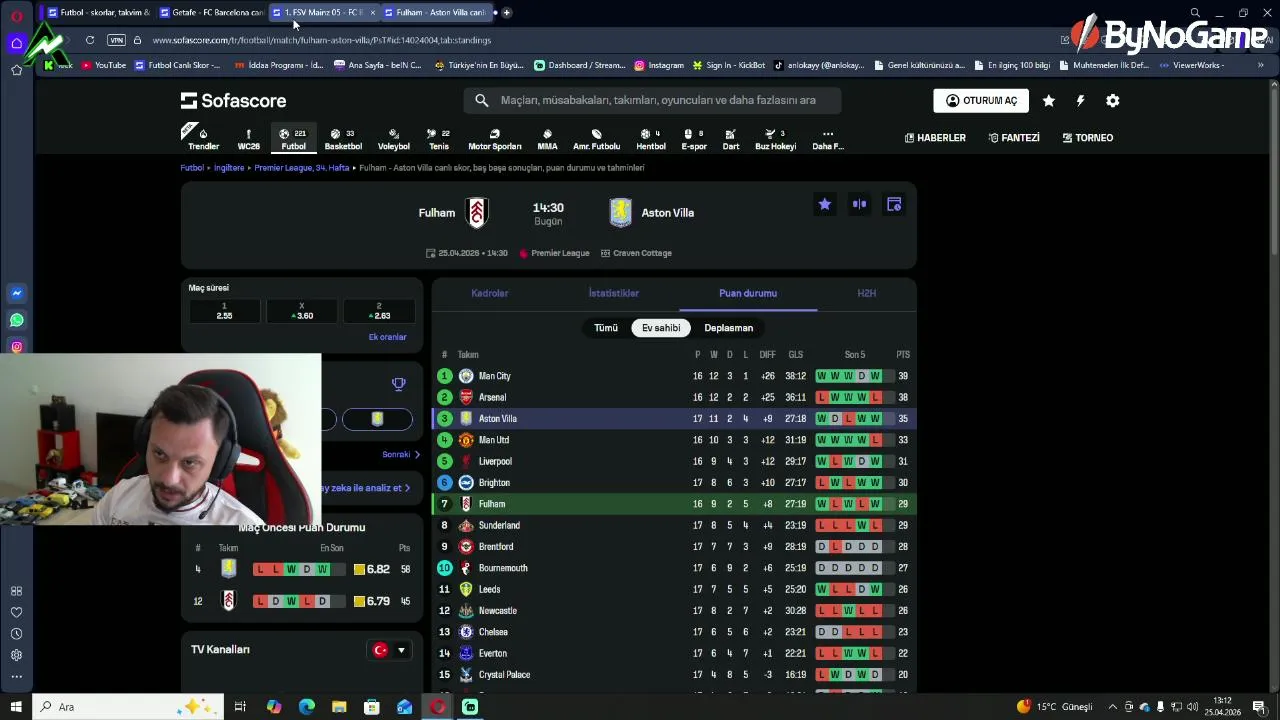Click the İngiltere breadcrumb link

pyautogui.click(x=229, y=168)
